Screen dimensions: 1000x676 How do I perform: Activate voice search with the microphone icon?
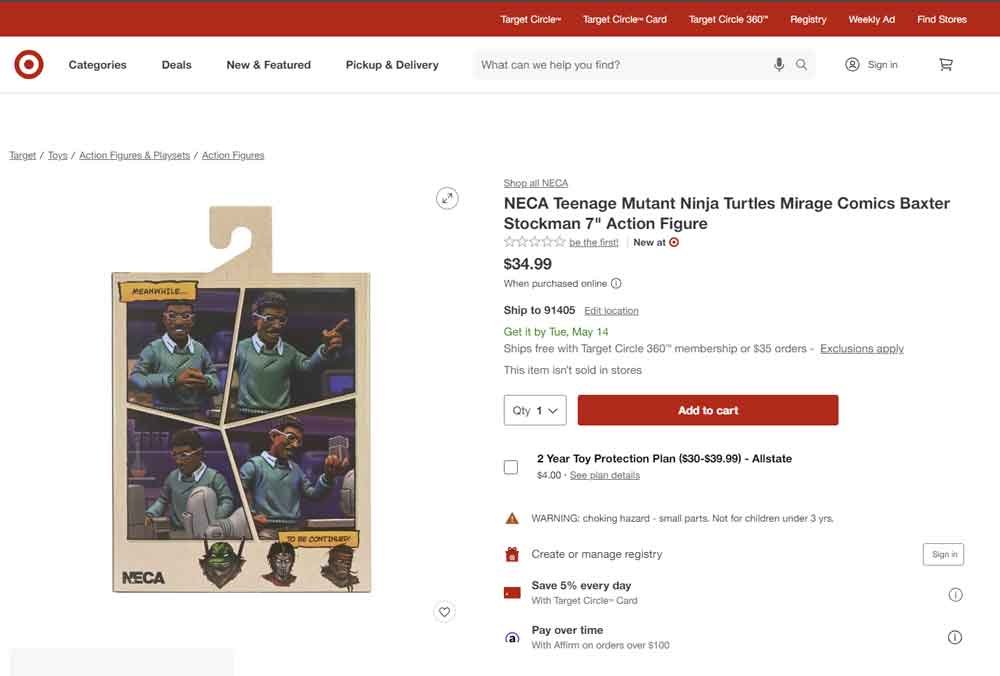[779, 64]
